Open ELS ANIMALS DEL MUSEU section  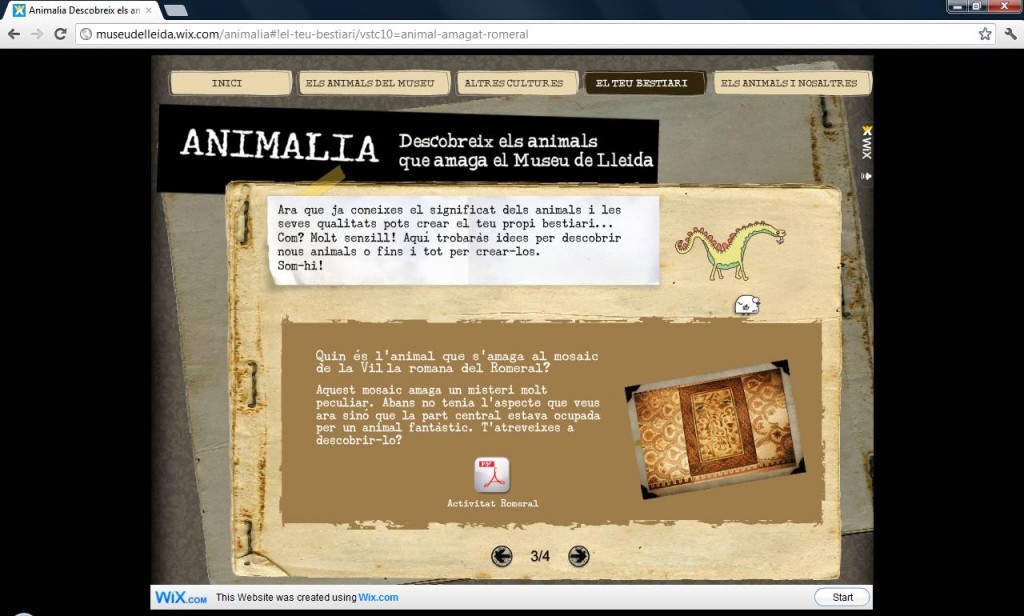coord(370,83)
